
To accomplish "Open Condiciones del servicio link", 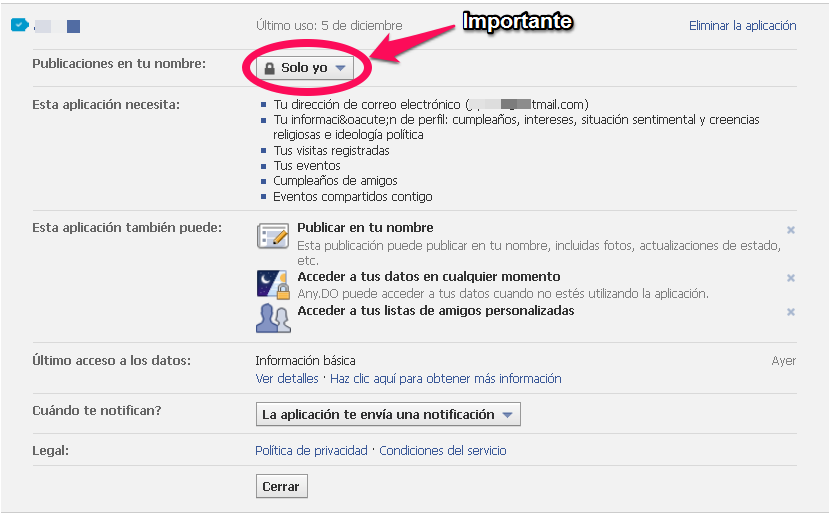I will click(x=443, y=451).
